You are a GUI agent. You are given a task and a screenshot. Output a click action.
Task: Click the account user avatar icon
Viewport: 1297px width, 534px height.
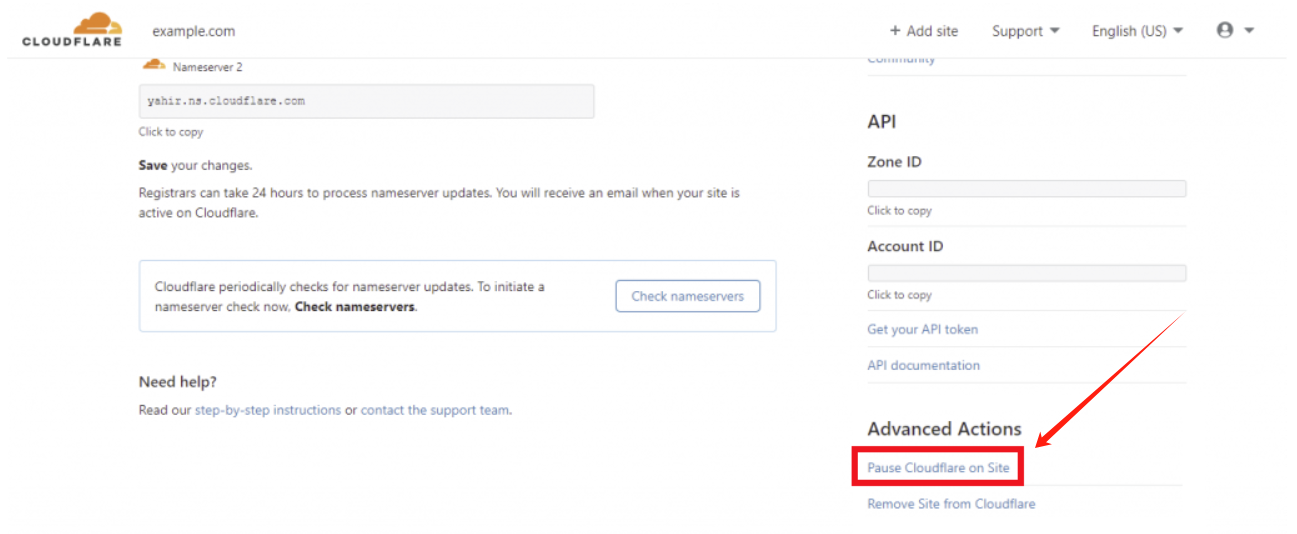tap(1225, 30)
